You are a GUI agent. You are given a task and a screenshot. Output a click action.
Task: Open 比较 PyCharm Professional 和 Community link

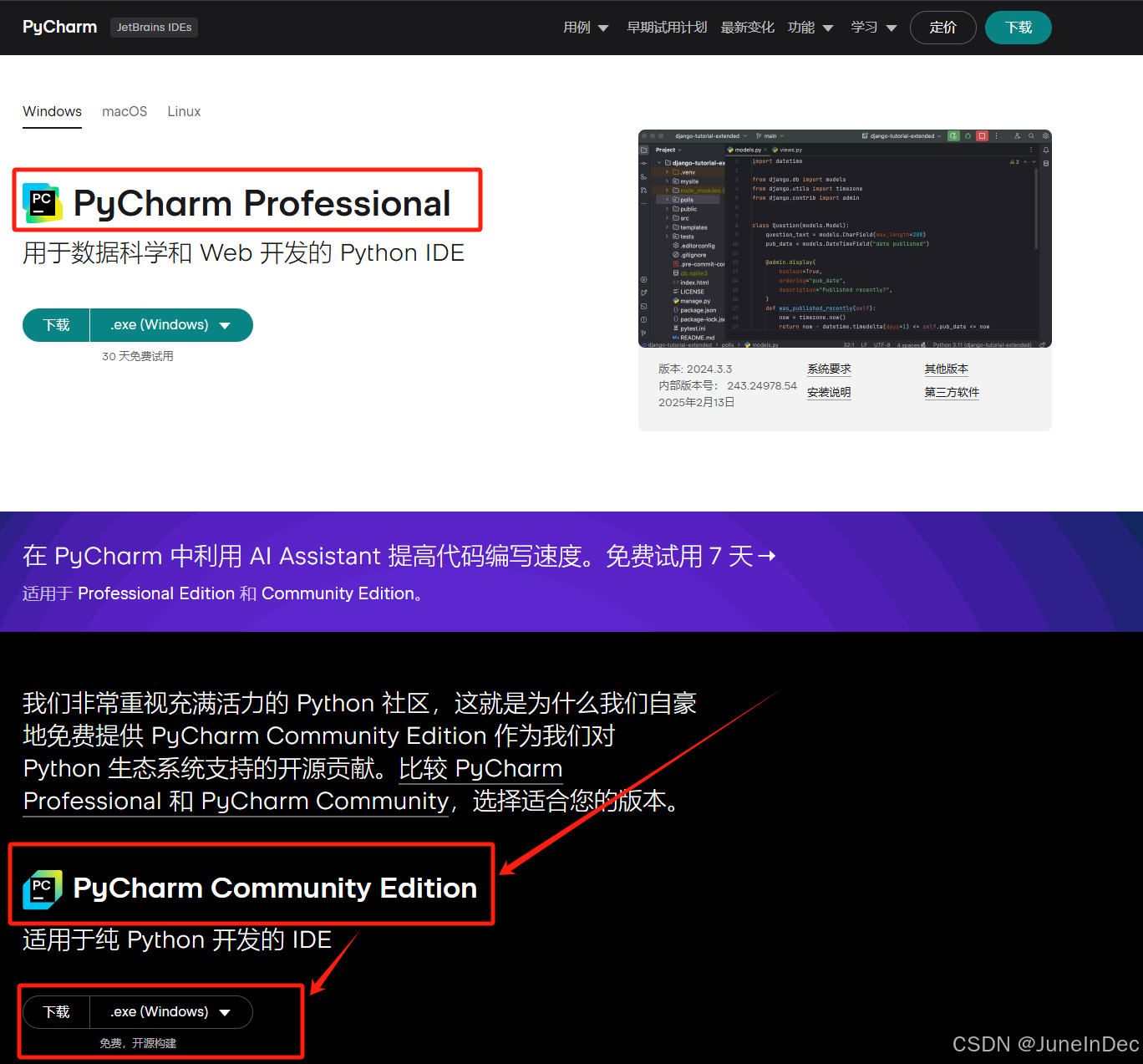click(x=293, y=784)
